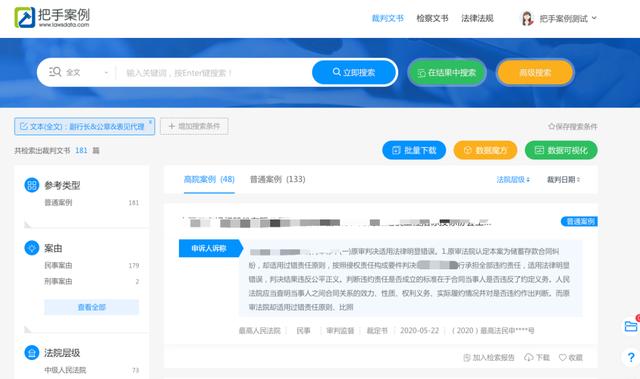Switch to 检察文书 in top navigation

tap(432, 18)
